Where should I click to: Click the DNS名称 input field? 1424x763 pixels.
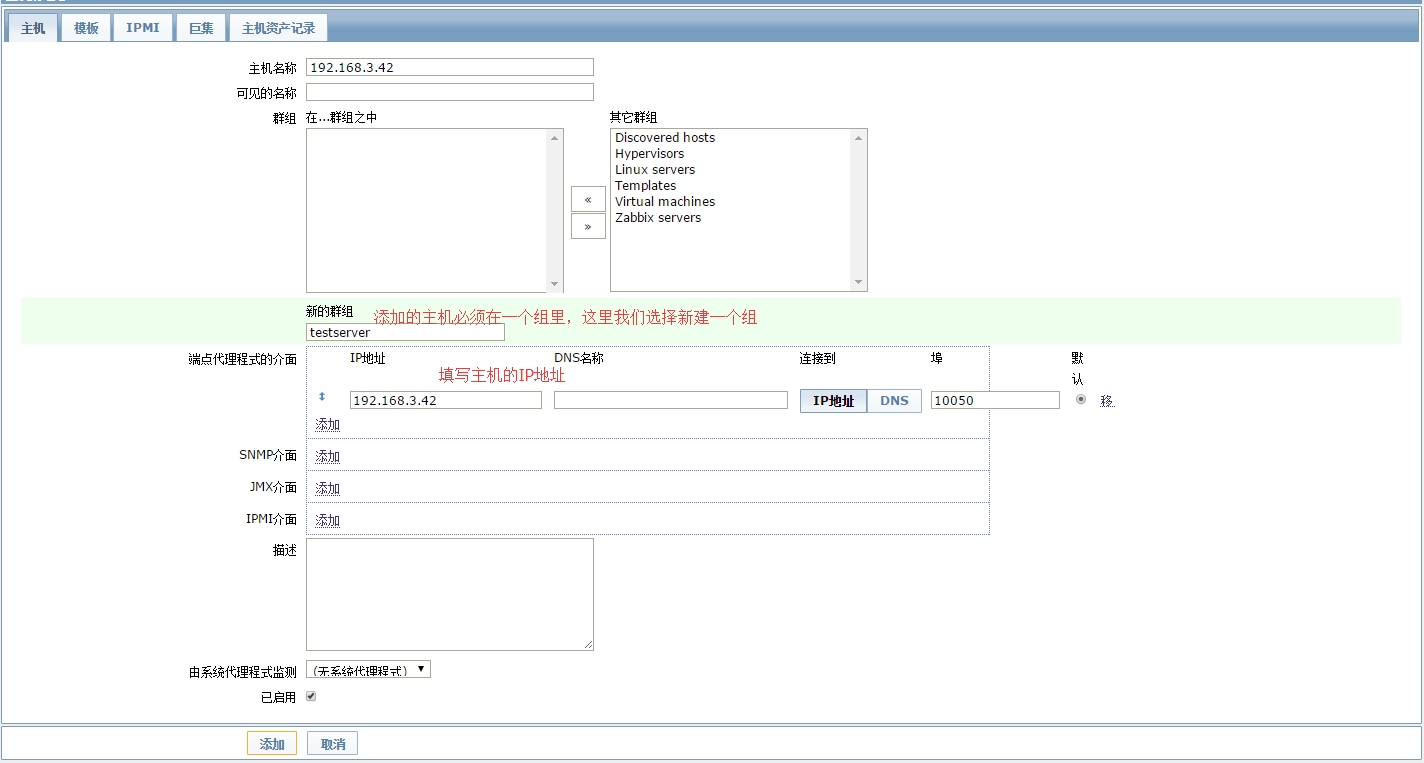coord(671,400)
